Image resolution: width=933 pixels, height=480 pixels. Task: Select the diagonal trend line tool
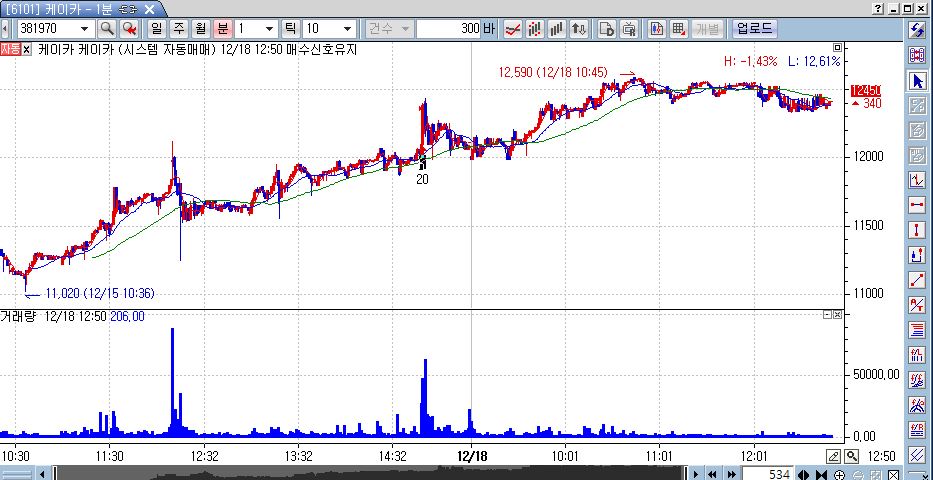(917, 280)
